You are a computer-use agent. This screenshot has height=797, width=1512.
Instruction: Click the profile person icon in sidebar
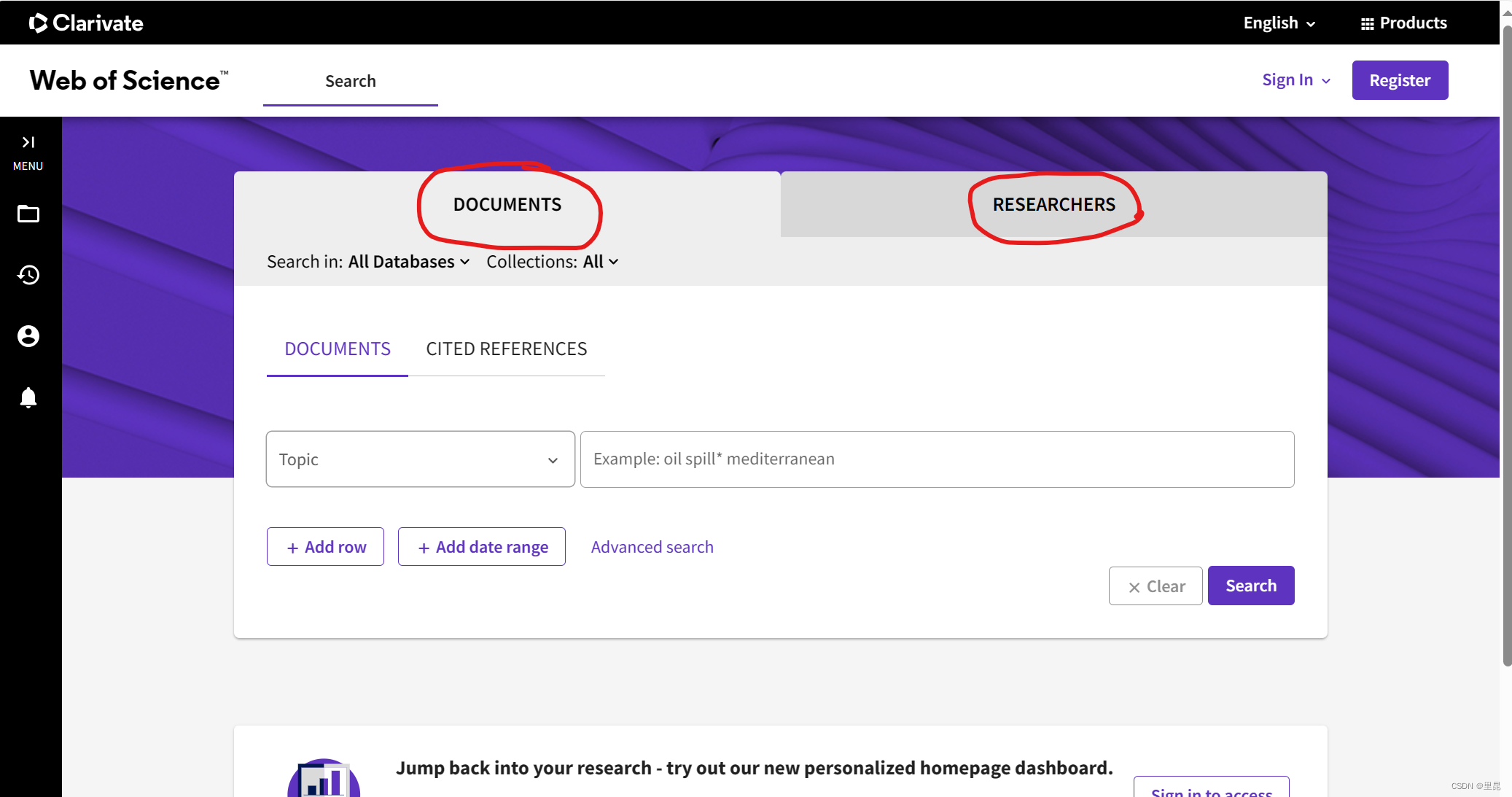28,336
